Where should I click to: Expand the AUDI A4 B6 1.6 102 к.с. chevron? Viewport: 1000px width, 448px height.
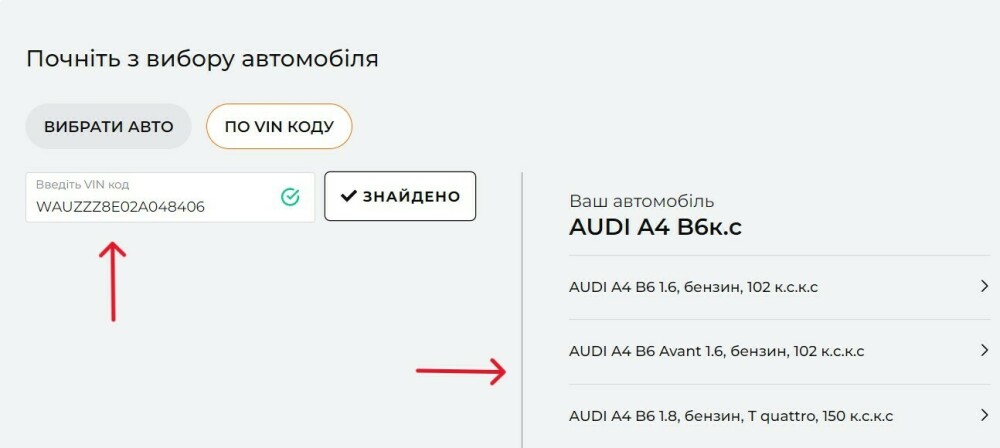pyautogui.click(x=984, y=286)
